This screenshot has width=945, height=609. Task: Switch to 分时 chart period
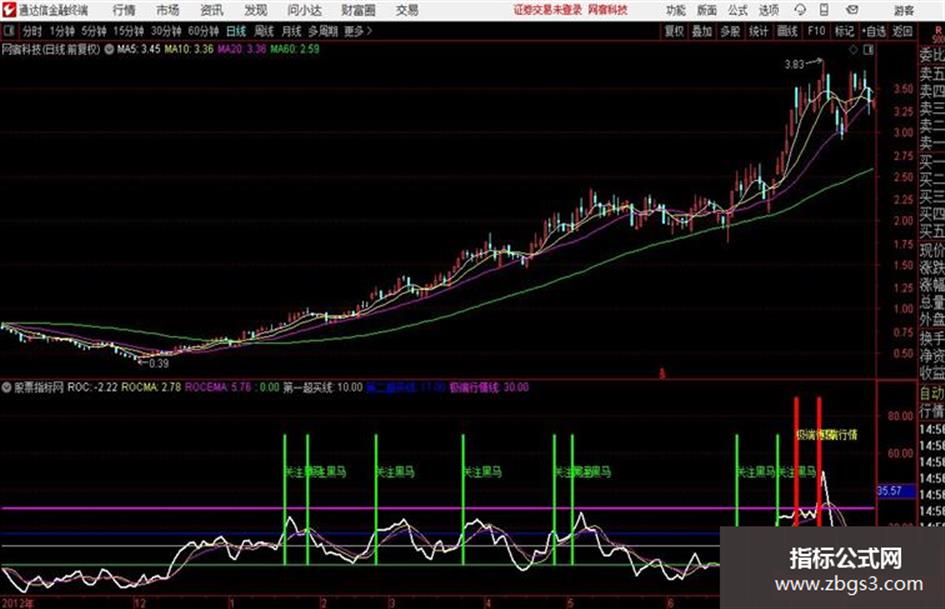pos(32,31)
